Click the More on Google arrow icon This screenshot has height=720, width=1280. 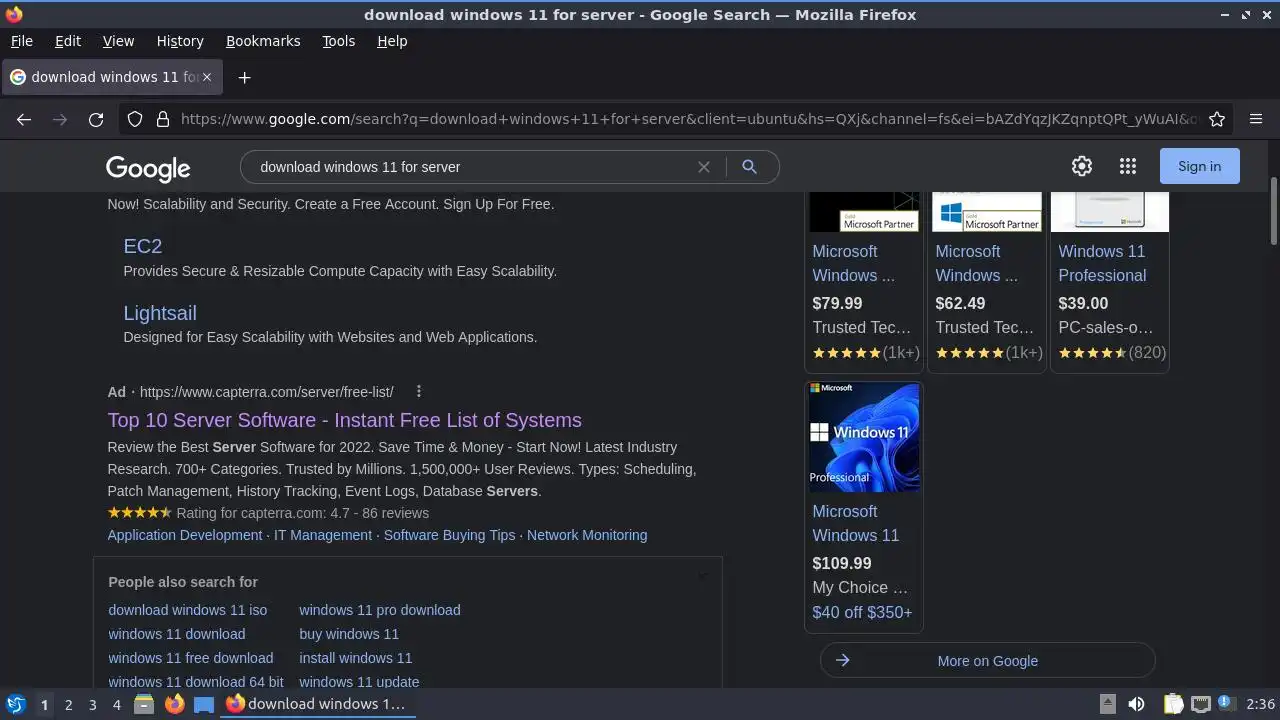pos(842,660)
